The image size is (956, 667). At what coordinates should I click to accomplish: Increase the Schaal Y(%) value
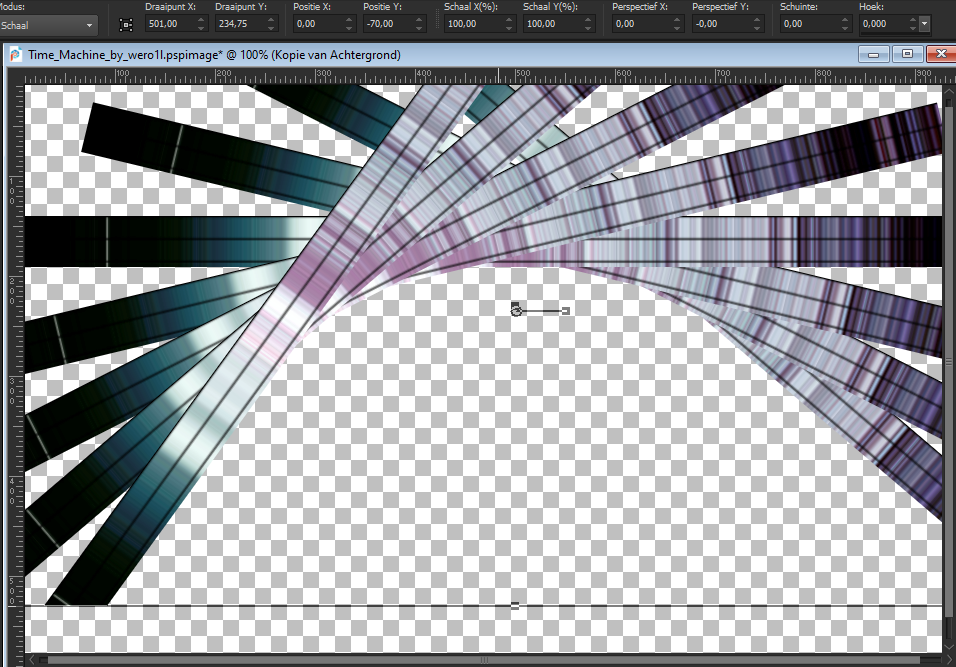point(588,20)
